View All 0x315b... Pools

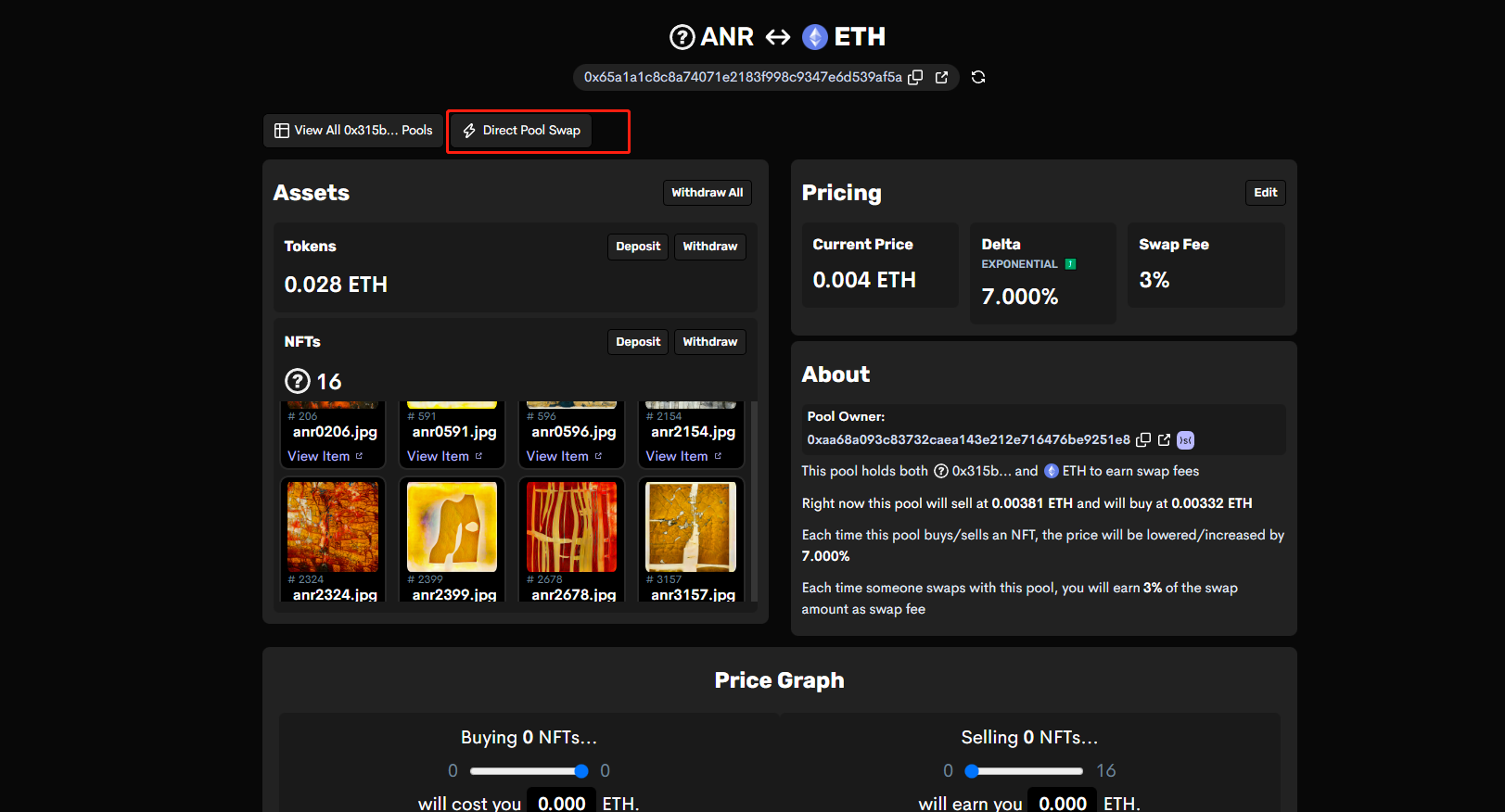tap(353, 131)
